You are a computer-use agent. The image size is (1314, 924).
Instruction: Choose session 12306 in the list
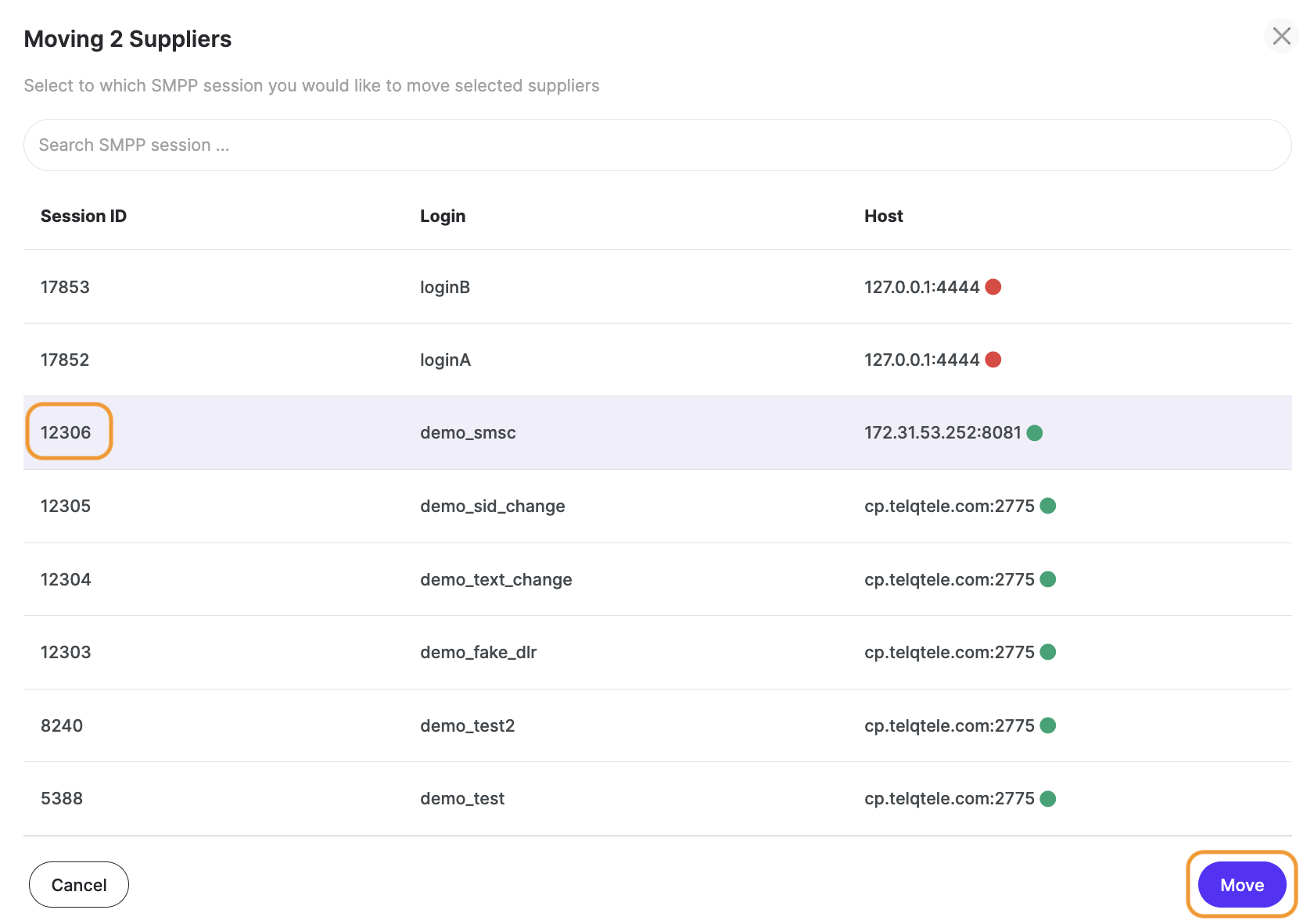click(x=66, y=432)
